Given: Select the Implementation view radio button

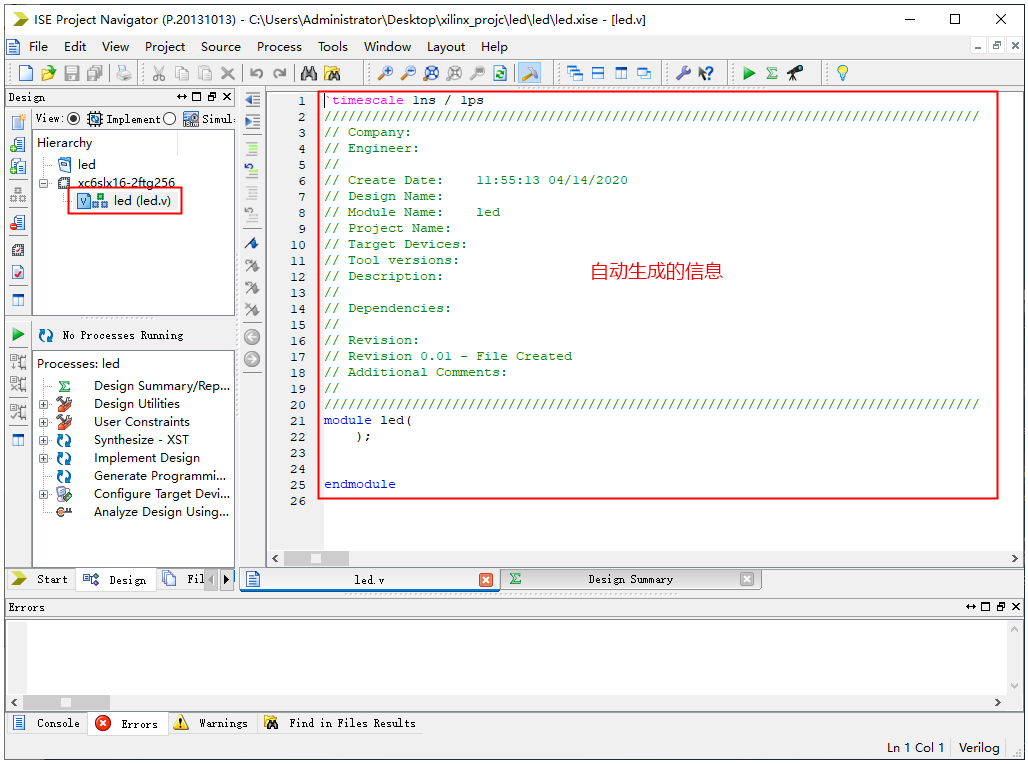Looking at the screenshot, I should (x=73, y=119).
